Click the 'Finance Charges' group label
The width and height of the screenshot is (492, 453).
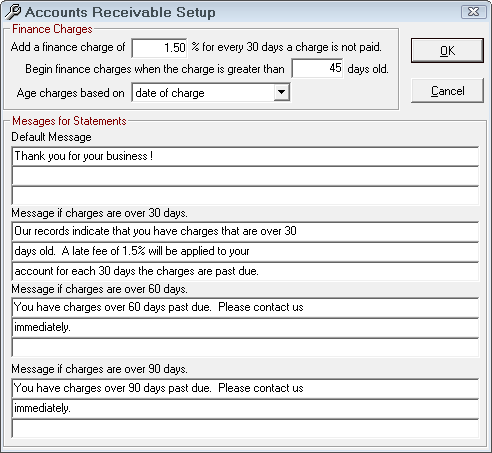click(52, 29)
